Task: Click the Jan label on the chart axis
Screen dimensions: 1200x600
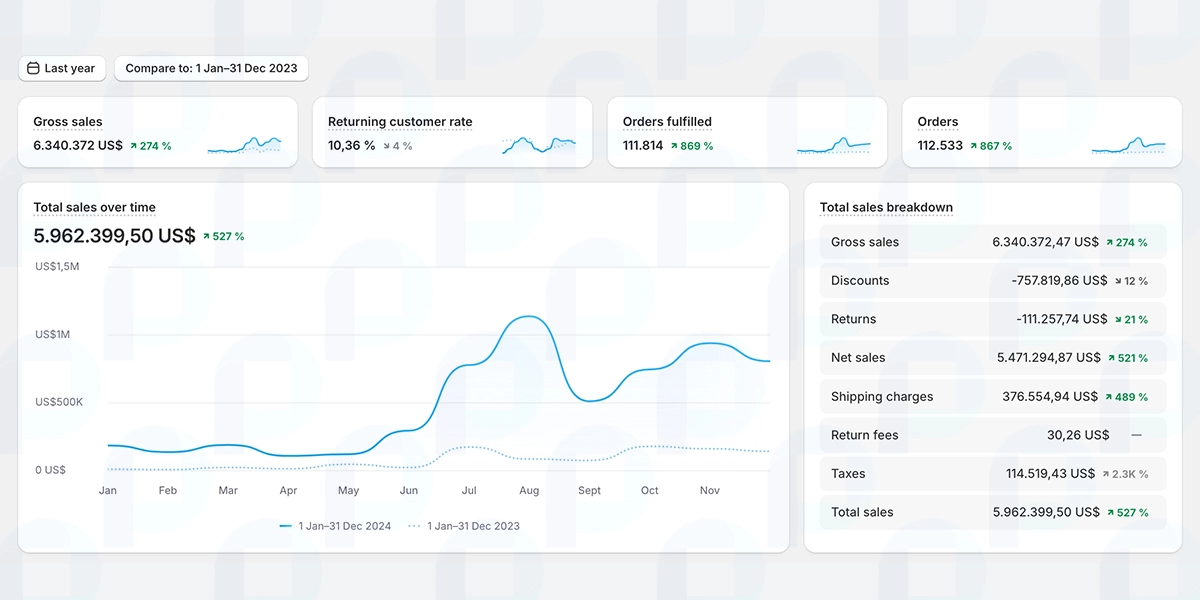Action: [x=108, y=491]
